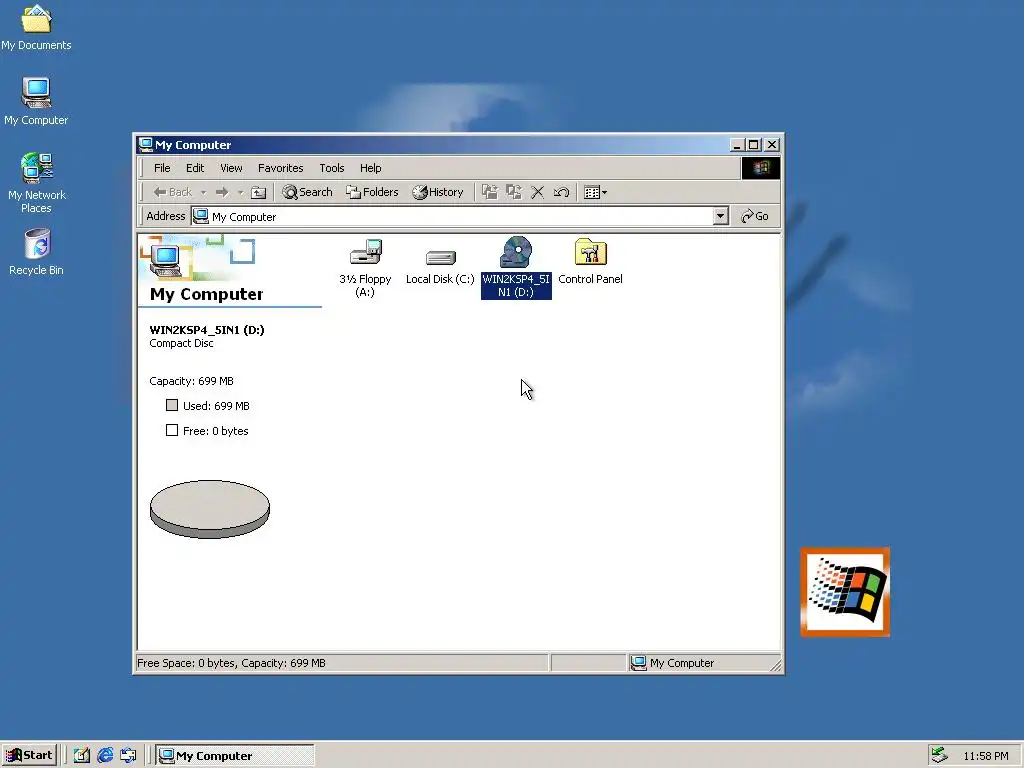This screenshot has height=768, width=1024.
Task: Open the Tools menu
Action: [x=332, y=168]
